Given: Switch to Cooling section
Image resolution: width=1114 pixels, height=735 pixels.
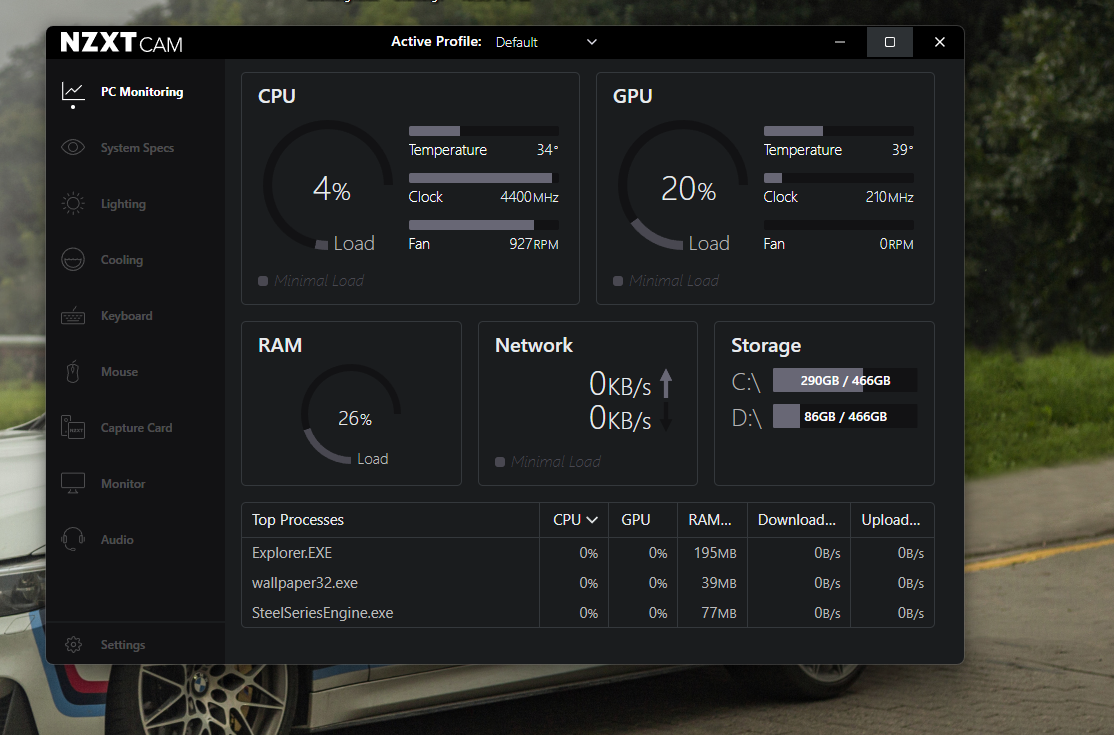Looking at the screenshot, I should (121, 260).
